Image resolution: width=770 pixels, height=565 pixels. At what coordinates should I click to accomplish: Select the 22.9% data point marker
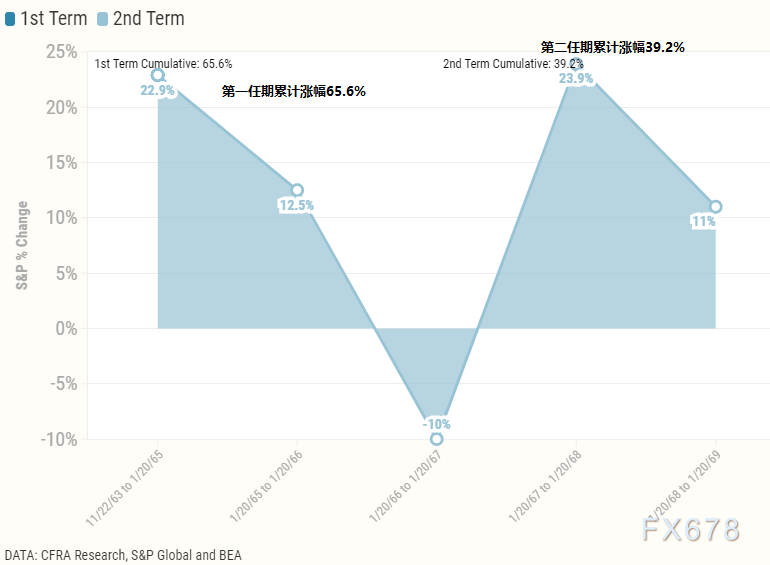click(x=158, y=75)
